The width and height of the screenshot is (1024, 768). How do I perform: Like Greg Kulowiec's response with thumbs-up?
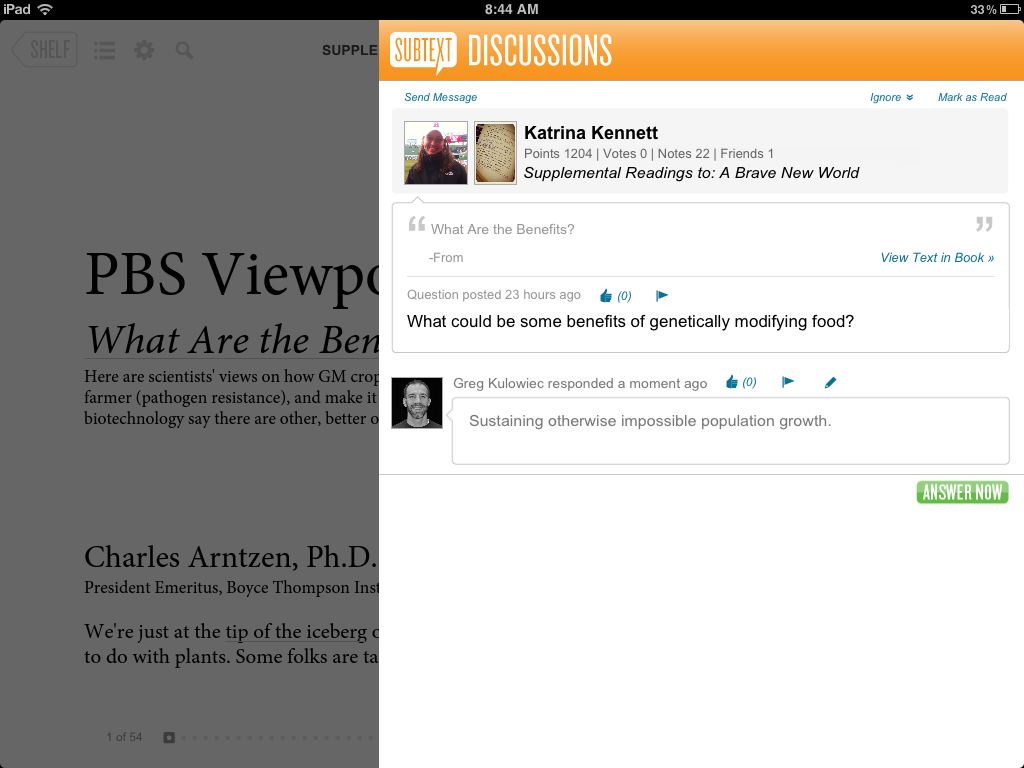click(732, 382)
